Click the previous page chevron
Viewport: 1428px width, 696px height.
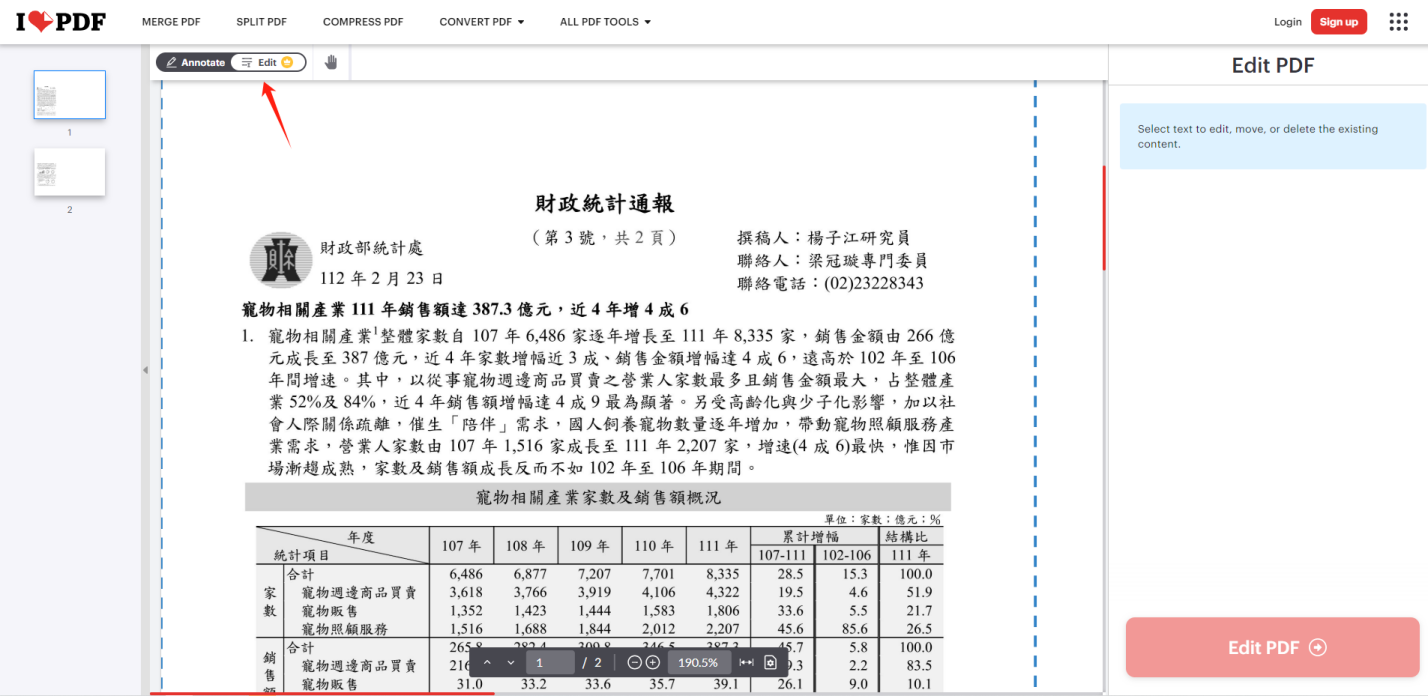point(488,662)
